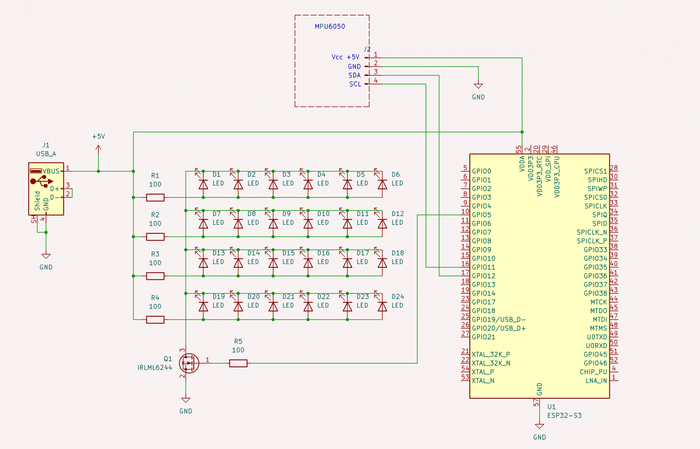Image resolution: width=700 pixels, height=449 pixels.
Task: Select the ESP32-S3 chip body U1
Action: click(x=539, y=276)
